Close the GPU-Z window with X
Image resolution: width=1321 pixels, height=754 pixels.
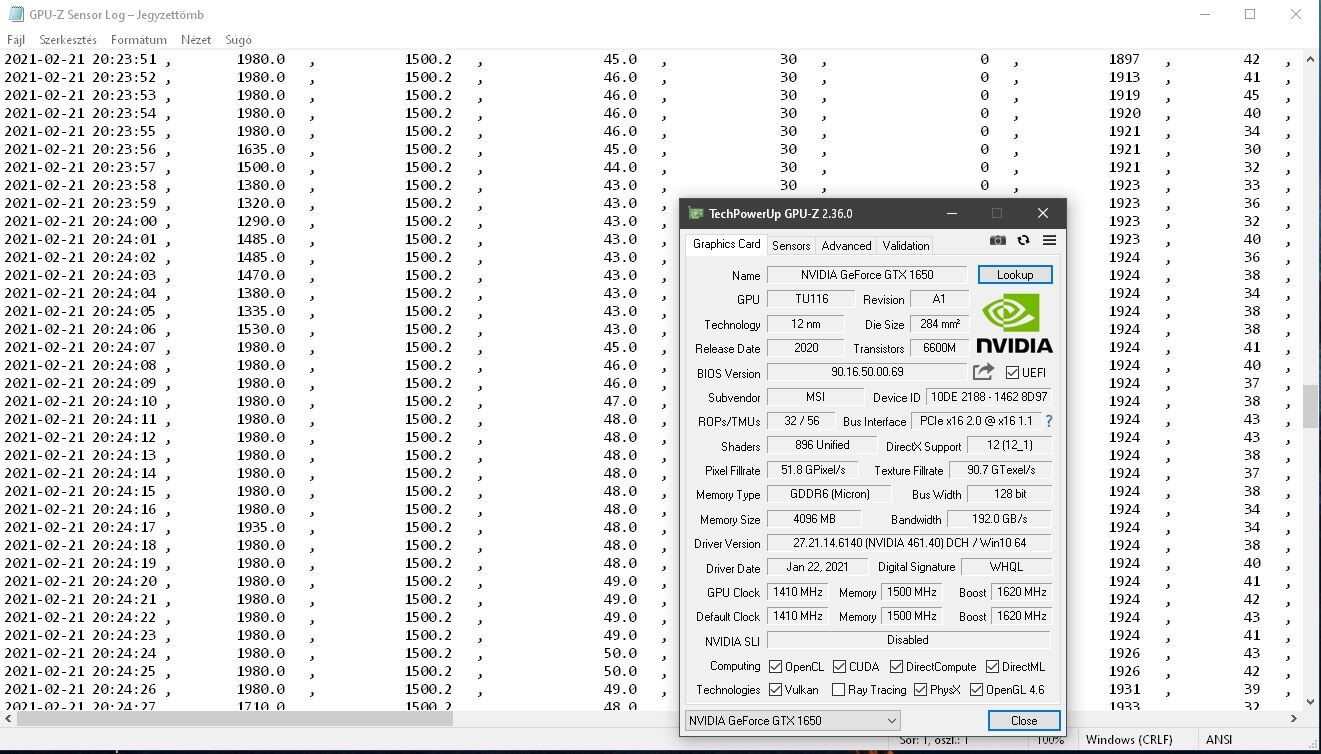coord(1043,213)
